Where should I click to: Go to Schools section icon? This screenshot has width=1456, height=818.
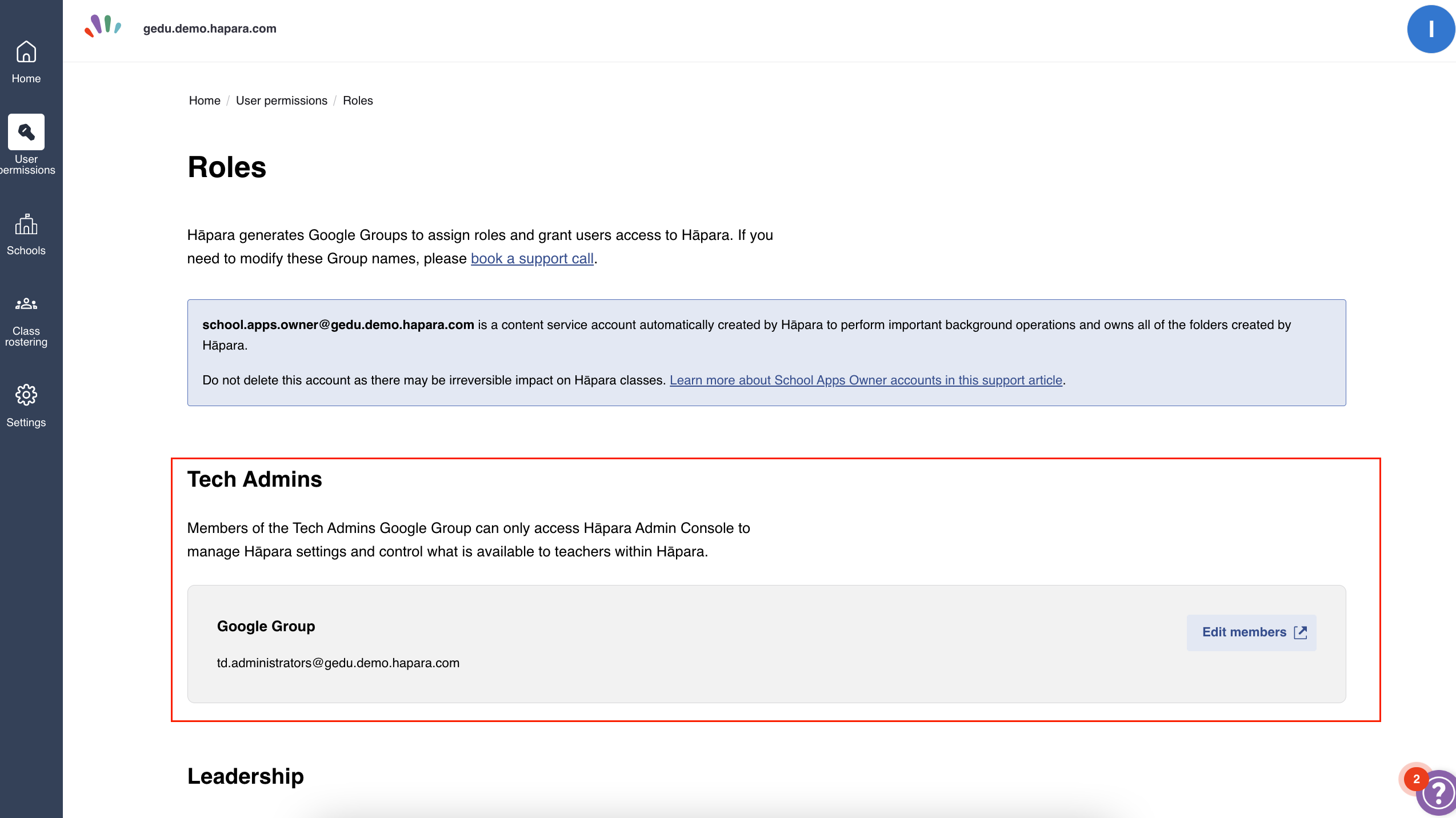click(x=26, y=224)
